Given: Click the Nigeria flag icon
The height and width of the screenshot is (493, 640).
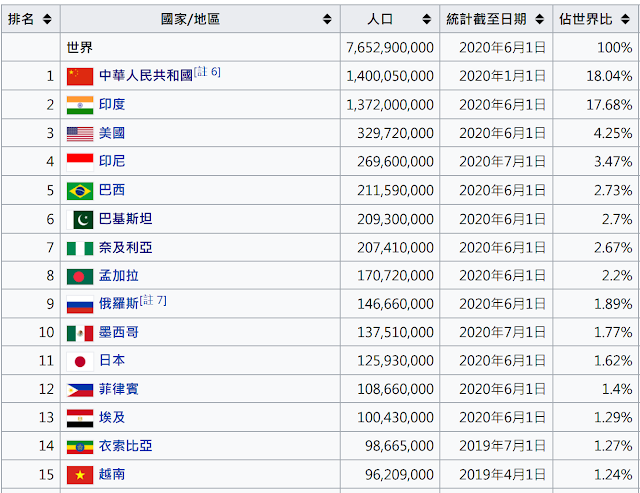Looking at the screenshot, I should (x=80, y=248).
